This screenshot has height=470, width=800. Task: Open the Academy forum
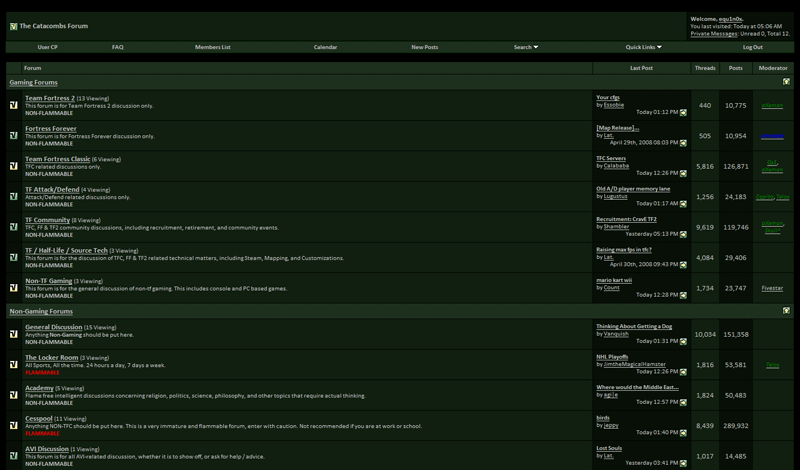tap(39, 388)
